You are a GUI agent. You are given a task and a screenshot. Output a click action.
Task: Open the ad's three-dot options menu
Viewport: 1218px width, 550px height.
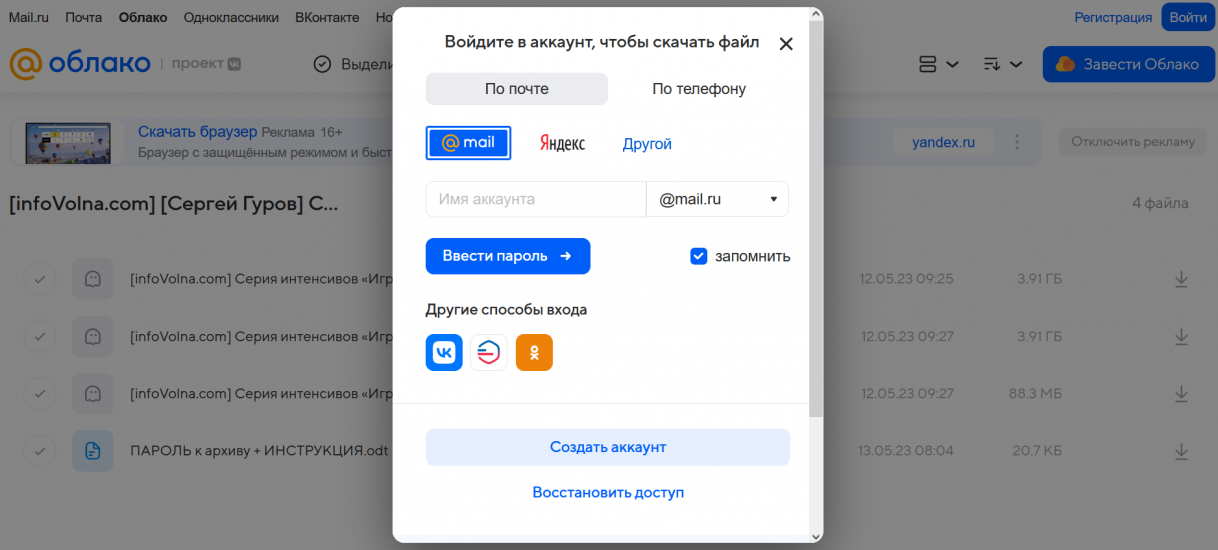[x=1017, y=142]
